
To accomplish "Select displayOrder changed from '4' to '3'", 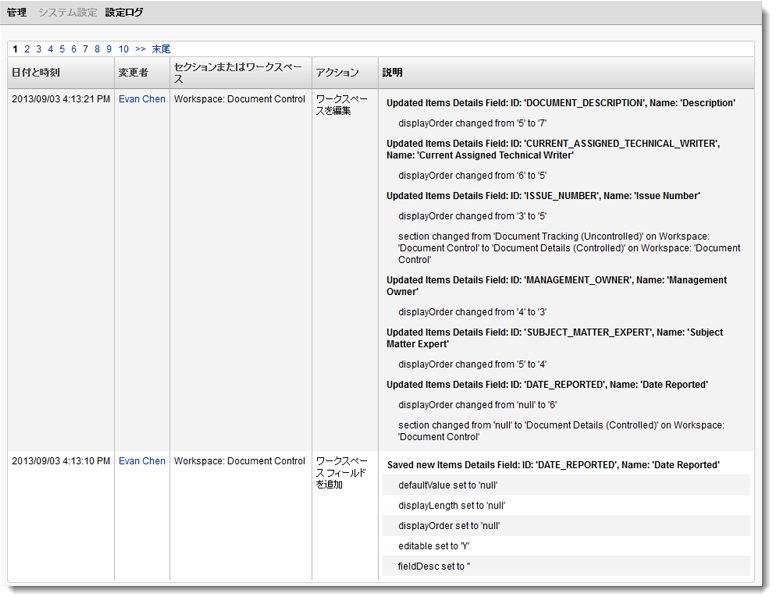I will [x=472, y=312].
